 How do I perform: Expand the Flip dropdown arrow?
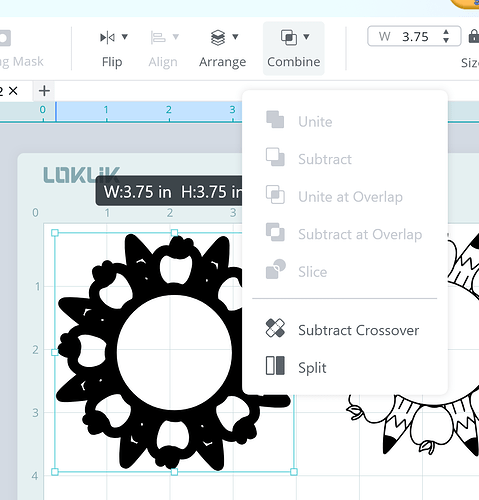[x=125, y=37]
